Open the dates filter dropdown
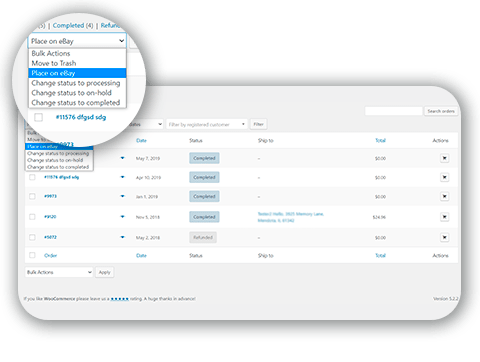The height and width of the screenshot is (362, 480). coord(146,124)
